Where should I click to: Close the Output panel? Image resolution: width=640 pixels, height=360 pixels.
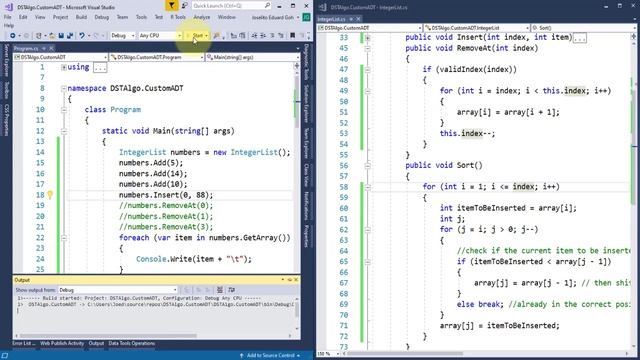click(x=296, y=280)
